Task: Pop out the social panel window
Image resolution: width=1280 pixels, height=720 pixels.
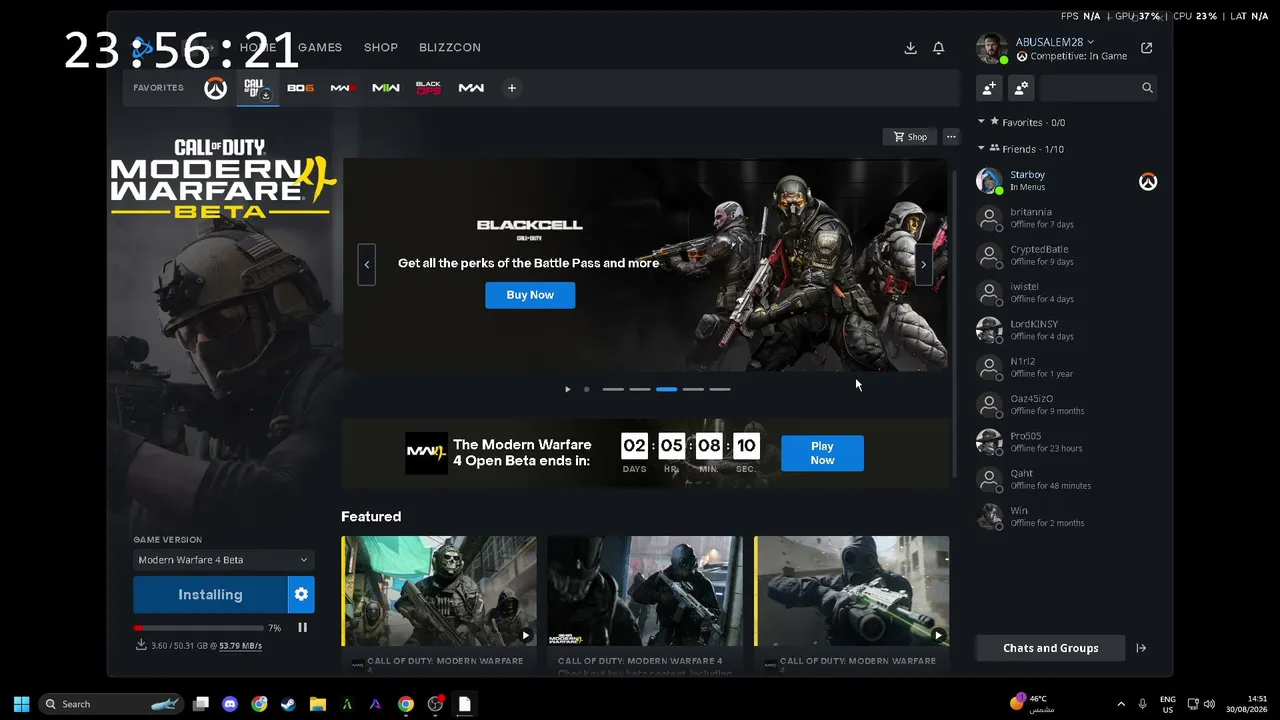Action: (1147, 48)
